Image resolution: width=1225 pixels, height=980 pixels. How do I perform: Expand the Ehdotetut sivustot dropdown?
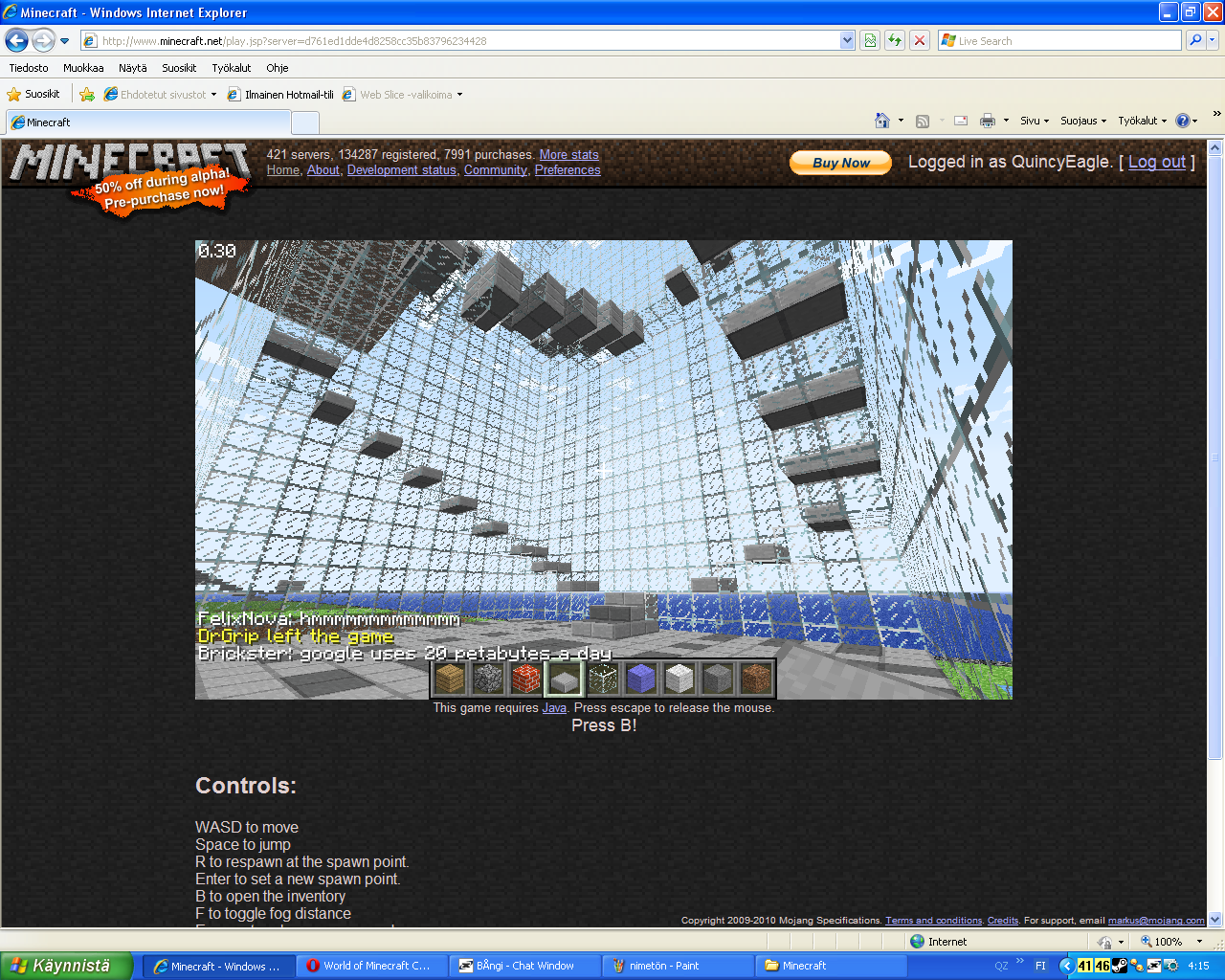click(213, 95)
